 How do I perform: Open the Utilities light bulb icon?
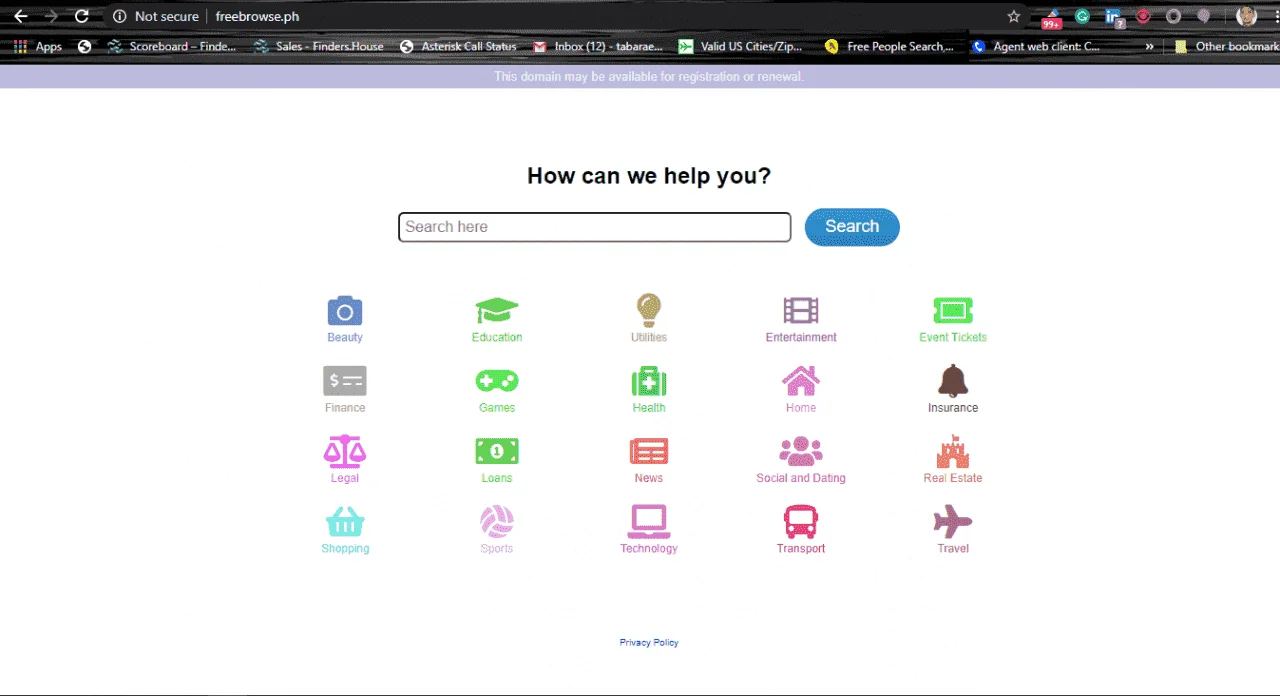(649, 310)
